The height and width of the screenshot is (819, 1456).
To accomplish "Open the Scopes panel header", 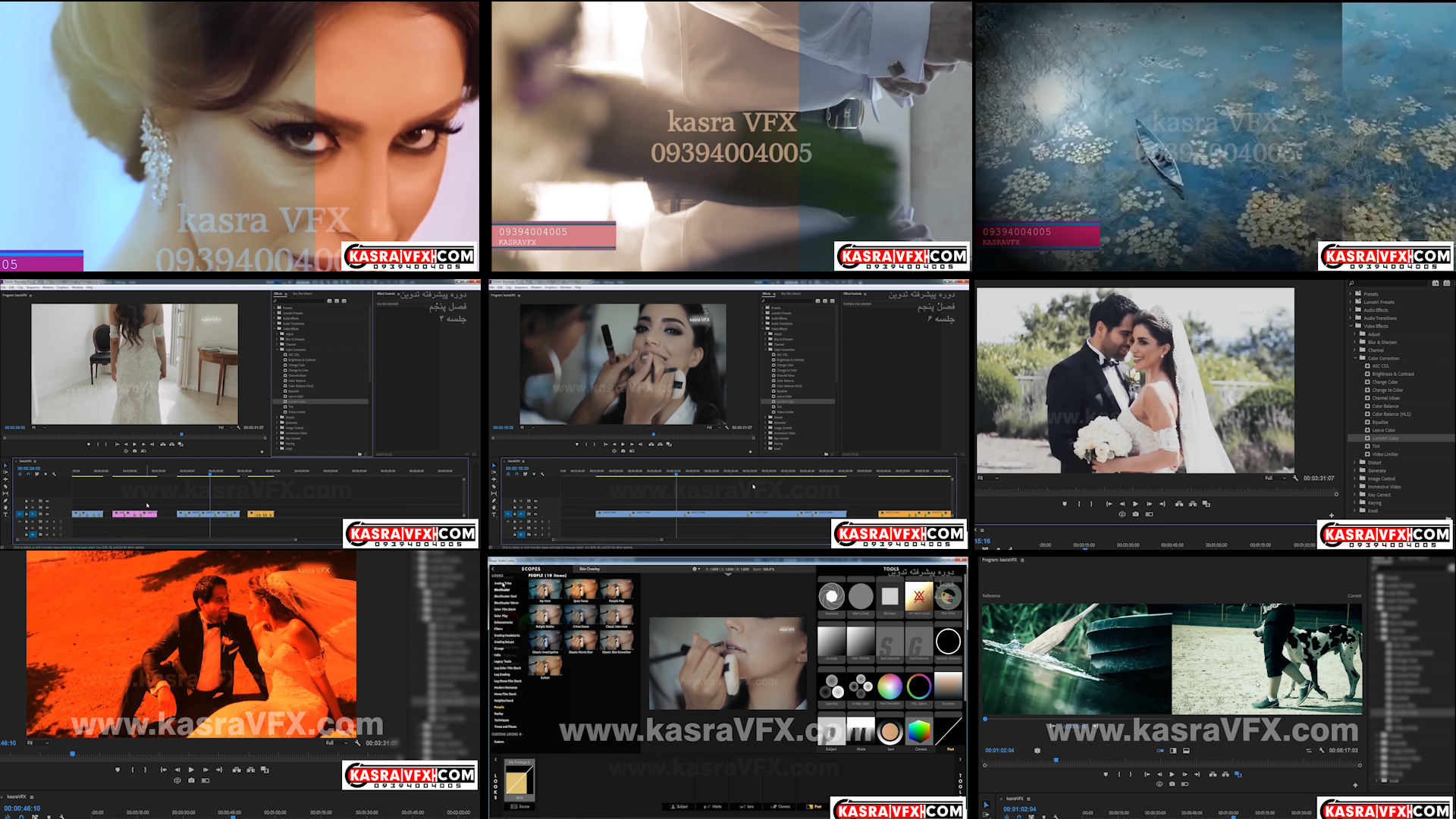I will coord(531,569).
